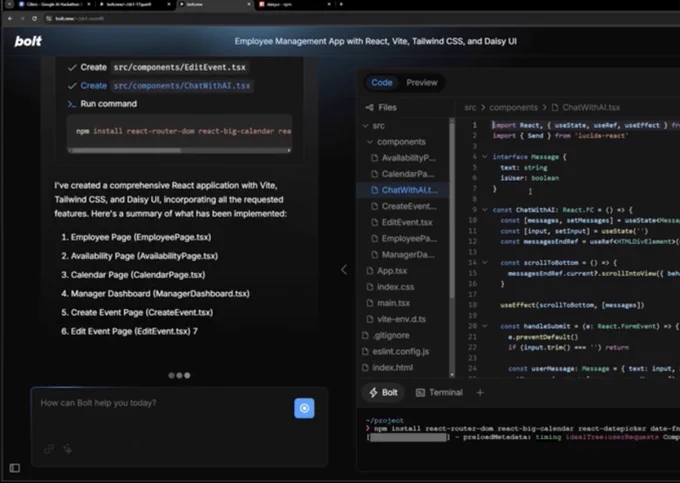Click the attach link icon in chat box
680x483 pixels.
49,449
